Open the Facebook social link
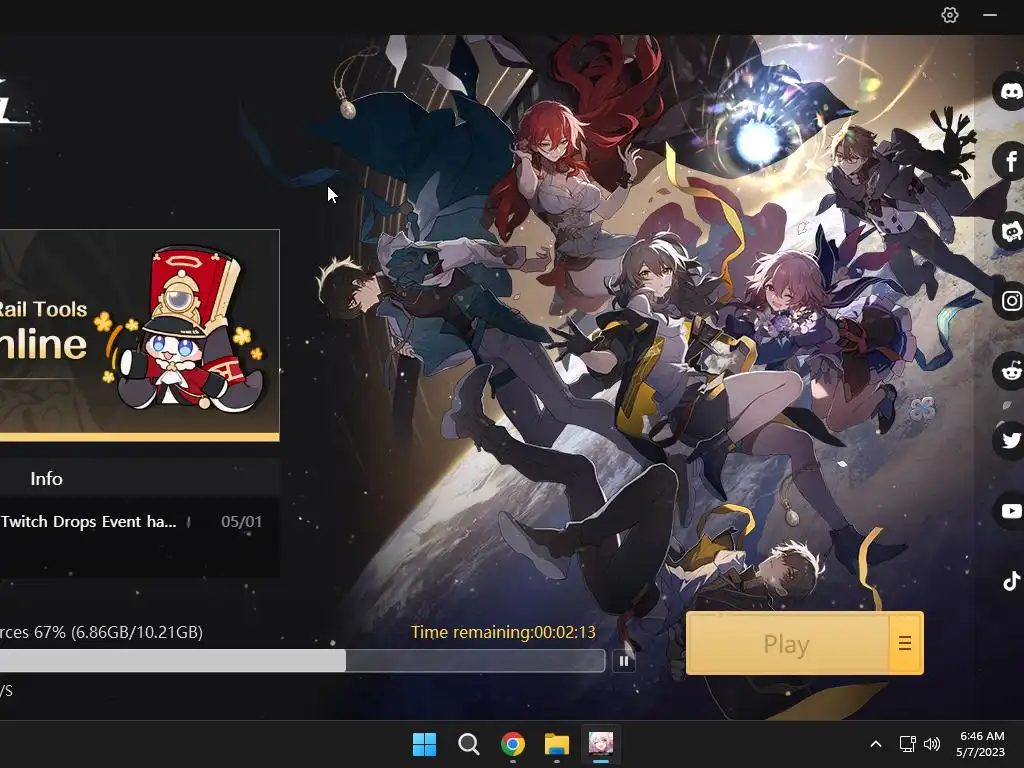Viewport: 1024px width, 768px height. coord(1010,161)
